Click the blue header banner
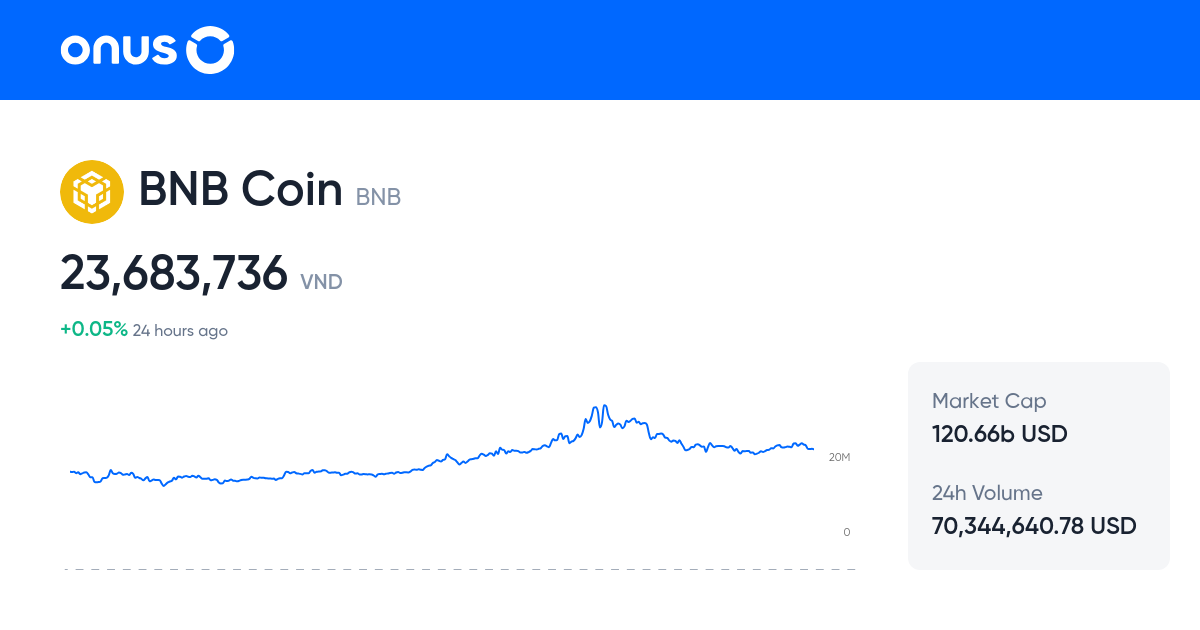The height and width of the screenshot is (630, 1200). click(600, 50)
